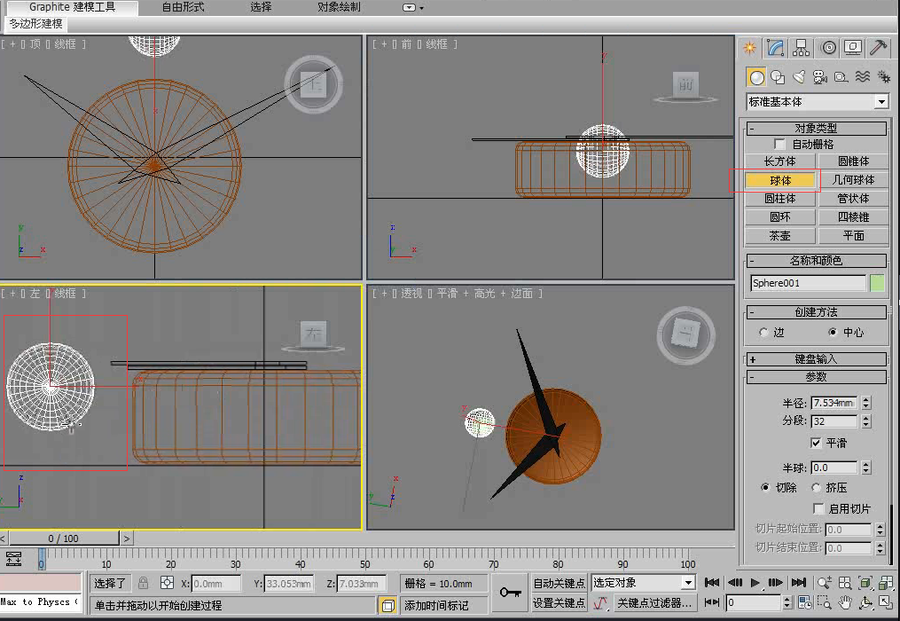Toggle the 设置关键点 set key mode
Viewport: 900px width, 621px height.
click(559, 603)
